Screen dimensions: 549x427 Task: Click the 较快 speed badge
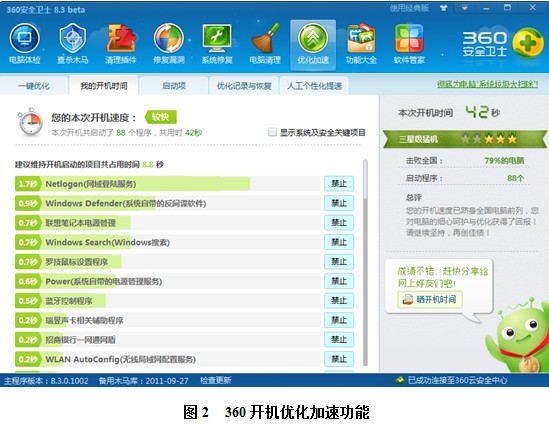tap(160, 117)
